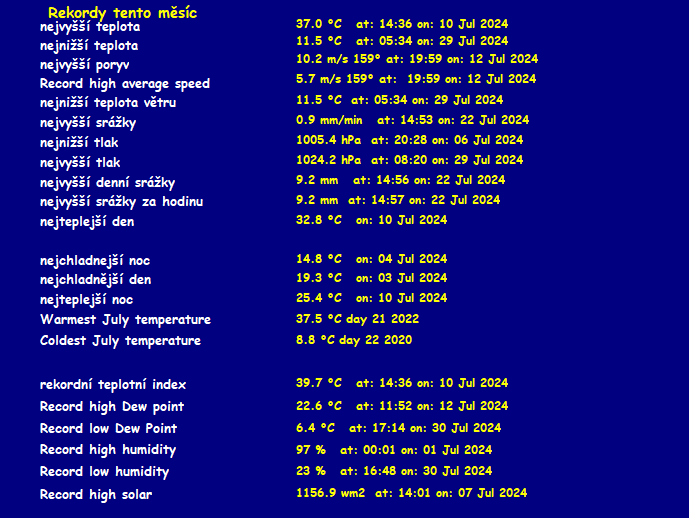Select the 'rekordní teplotní index' label

click(x=113, y=385)
